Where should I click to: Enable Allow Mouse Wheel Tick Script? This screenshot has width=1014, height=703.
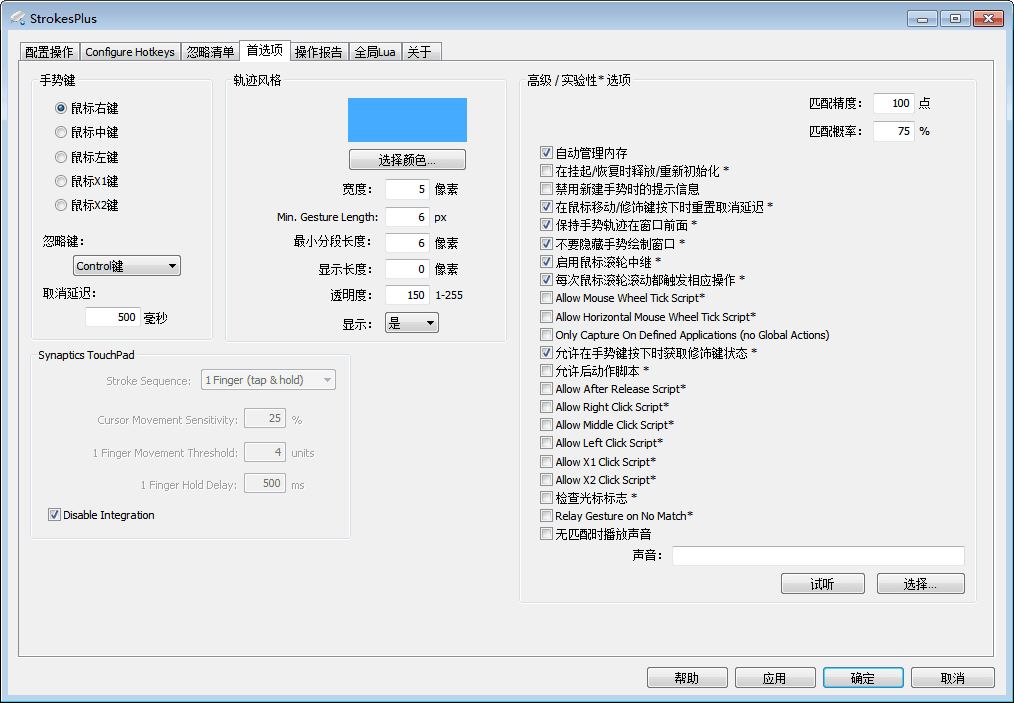coord(546,297)
